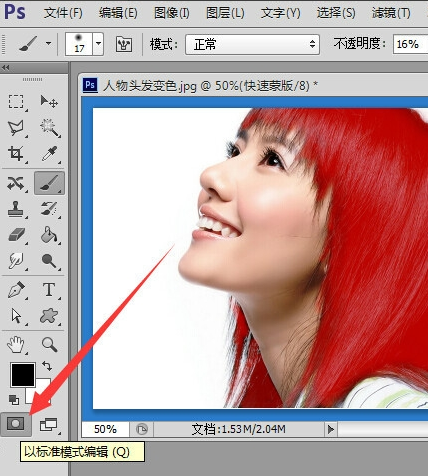The height and width of the screenshot is (476, 428).
Task: Reset default foreground and background colors
Action: click(x=14, y=399)
